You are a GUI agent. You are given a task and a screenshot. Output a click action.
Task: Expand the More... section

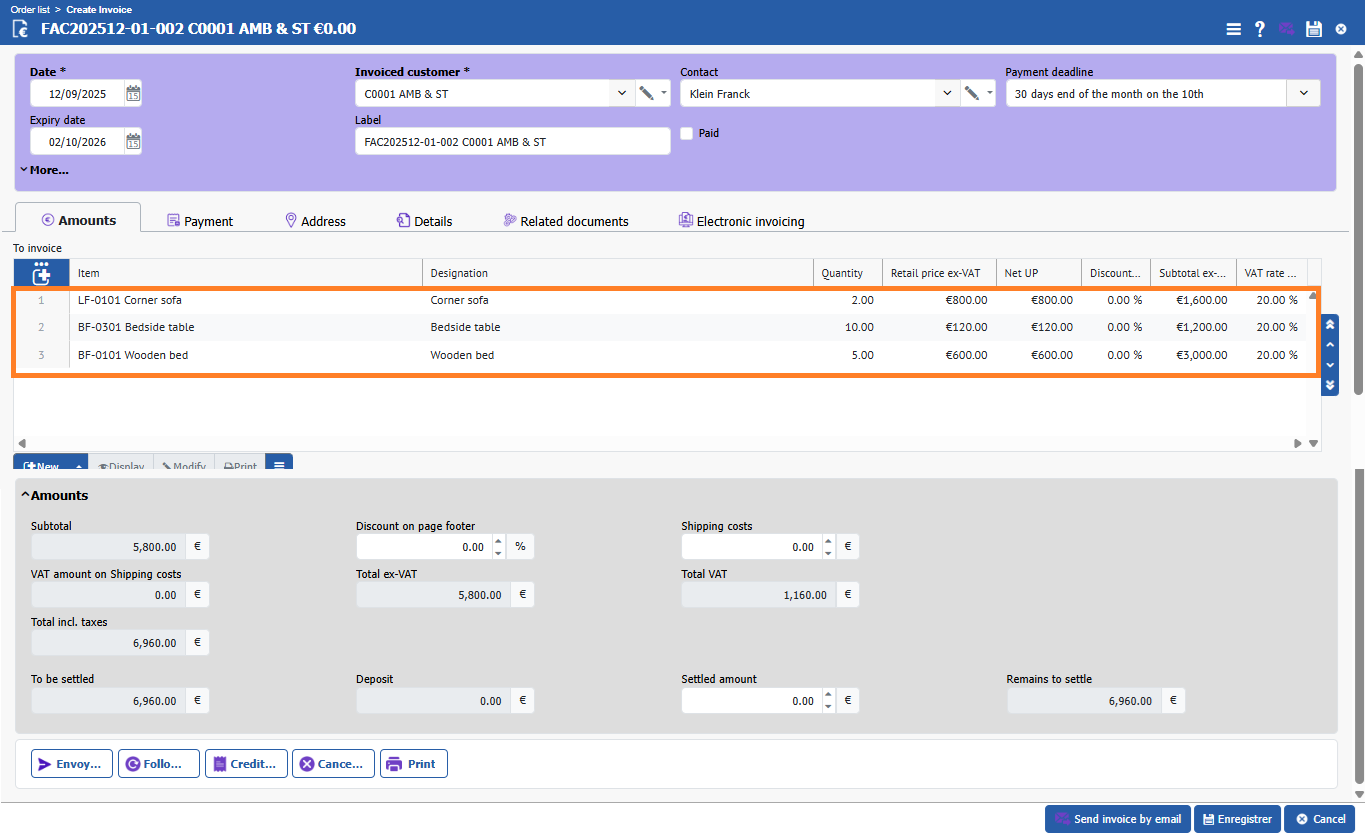coord(44,170)
